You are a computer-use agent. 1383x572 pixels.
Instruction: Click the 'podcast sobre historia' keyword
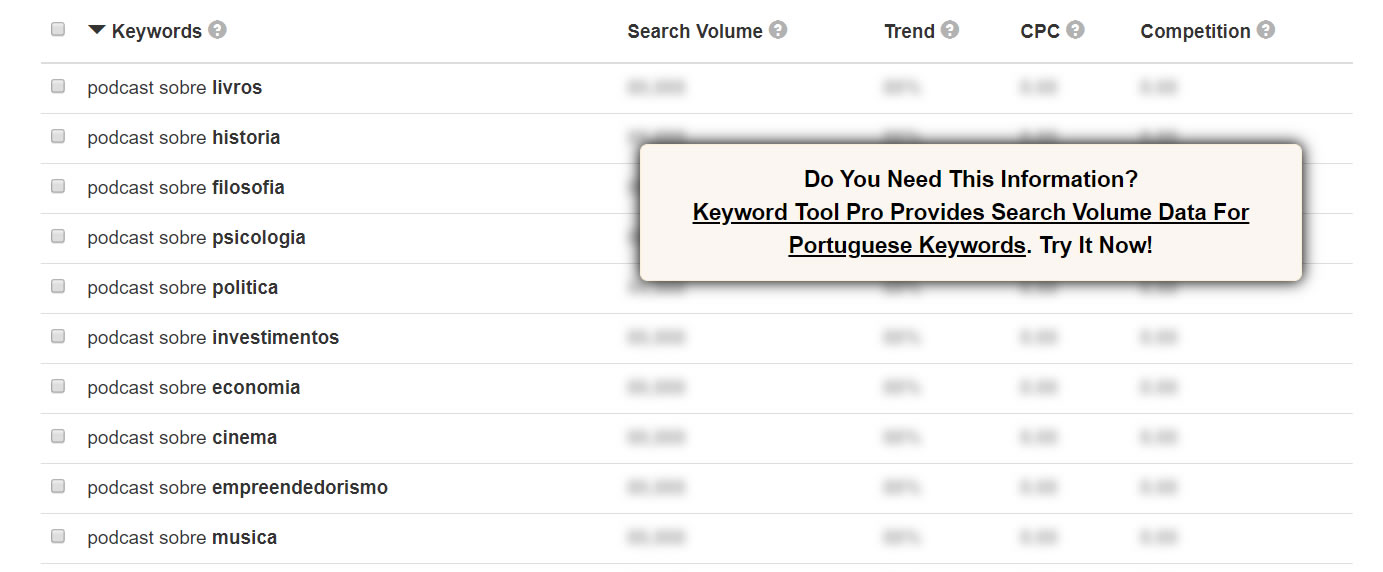[x=183, y=138]
